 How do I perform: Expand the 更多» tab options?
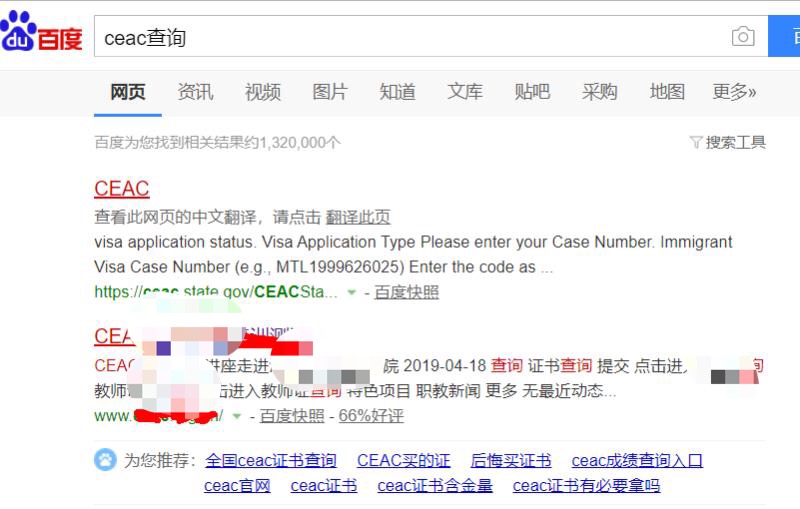click(x=734, y=92)
